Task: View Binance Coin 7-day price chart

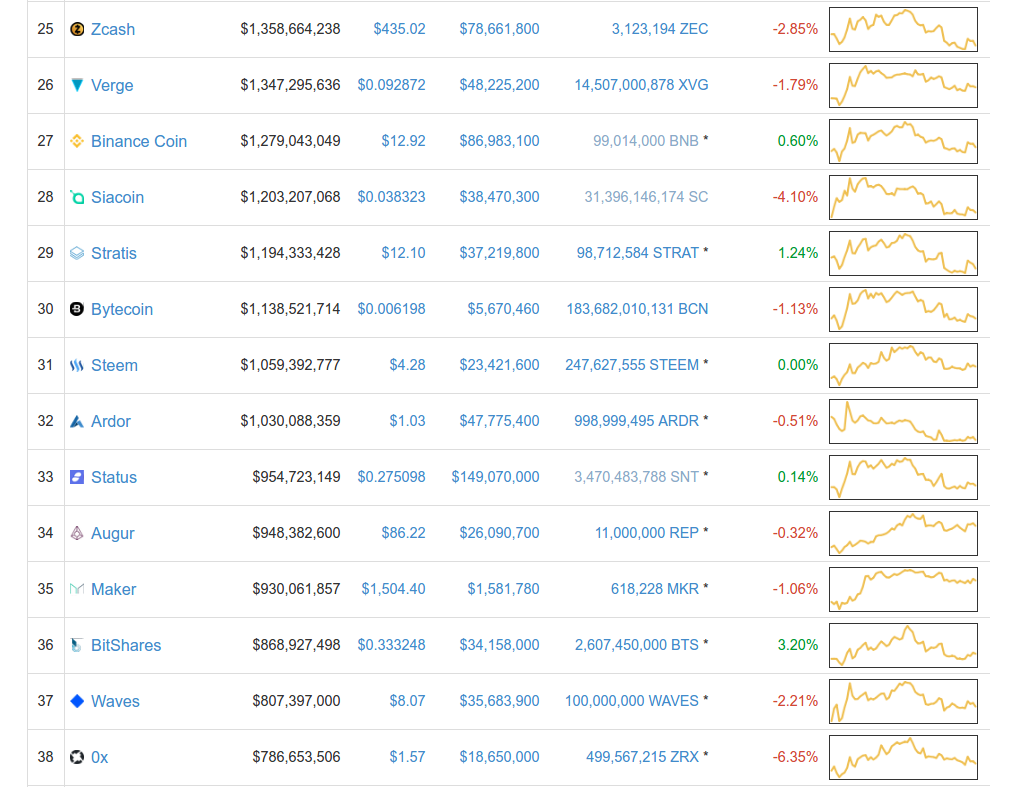Action: pyautogui.click(x=903, y=141)
